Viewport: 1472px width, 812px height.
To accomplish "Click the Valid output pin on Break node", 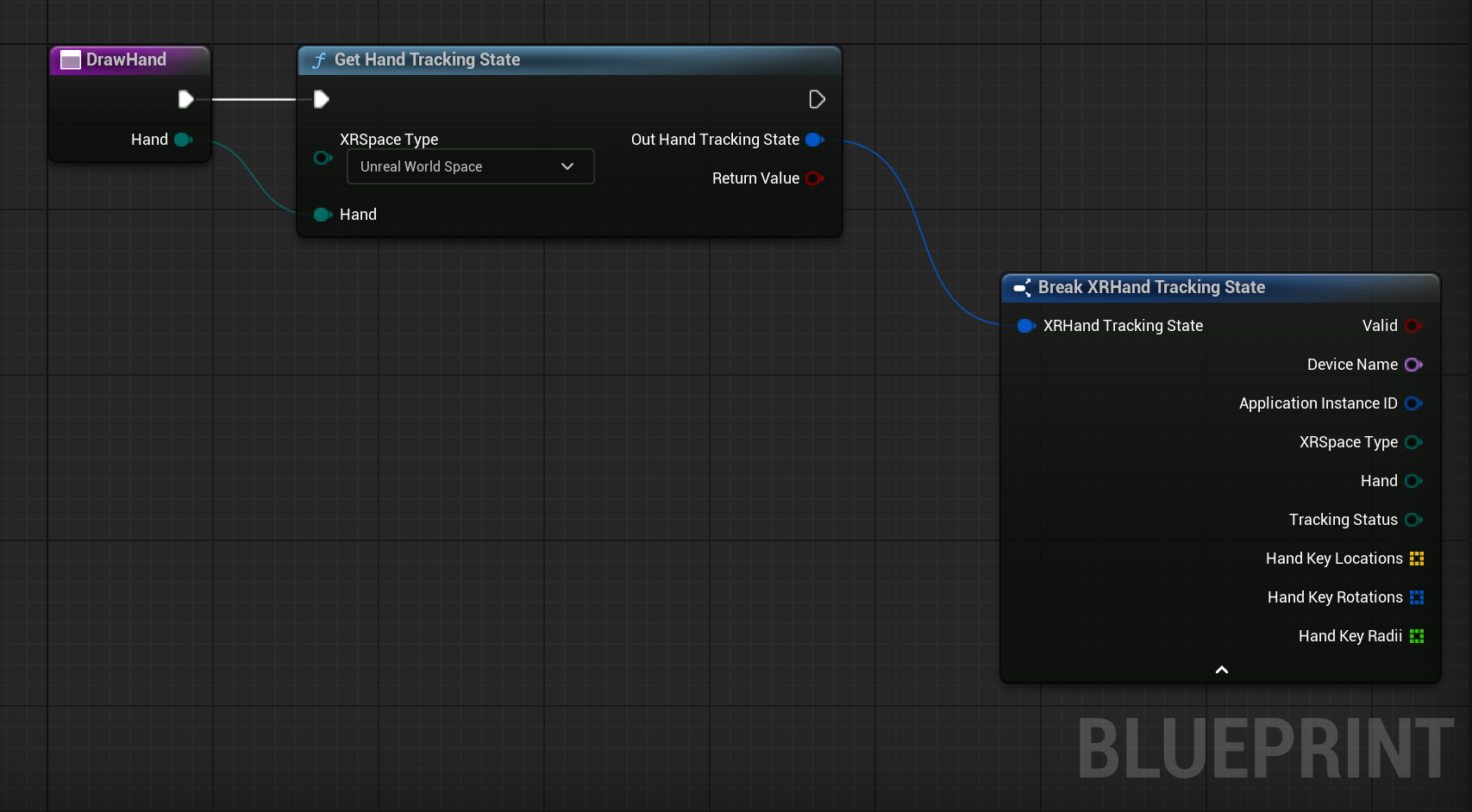I will click(1412, 326).
